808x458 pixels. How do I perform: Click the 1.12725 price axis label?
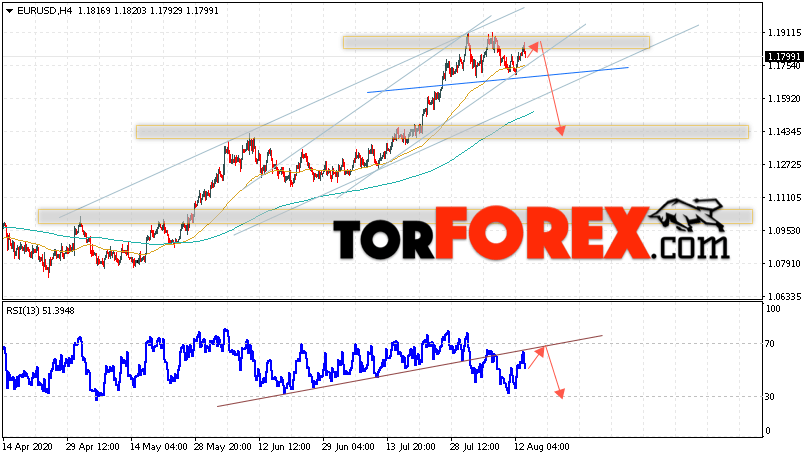[784, 164]
